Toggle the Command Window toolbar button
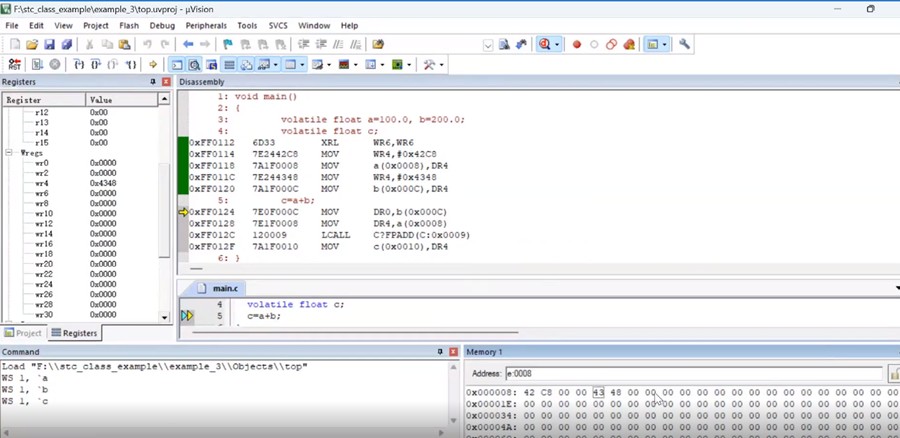The width and height of the screenshot is (900, 438). [x=177, y=65]
